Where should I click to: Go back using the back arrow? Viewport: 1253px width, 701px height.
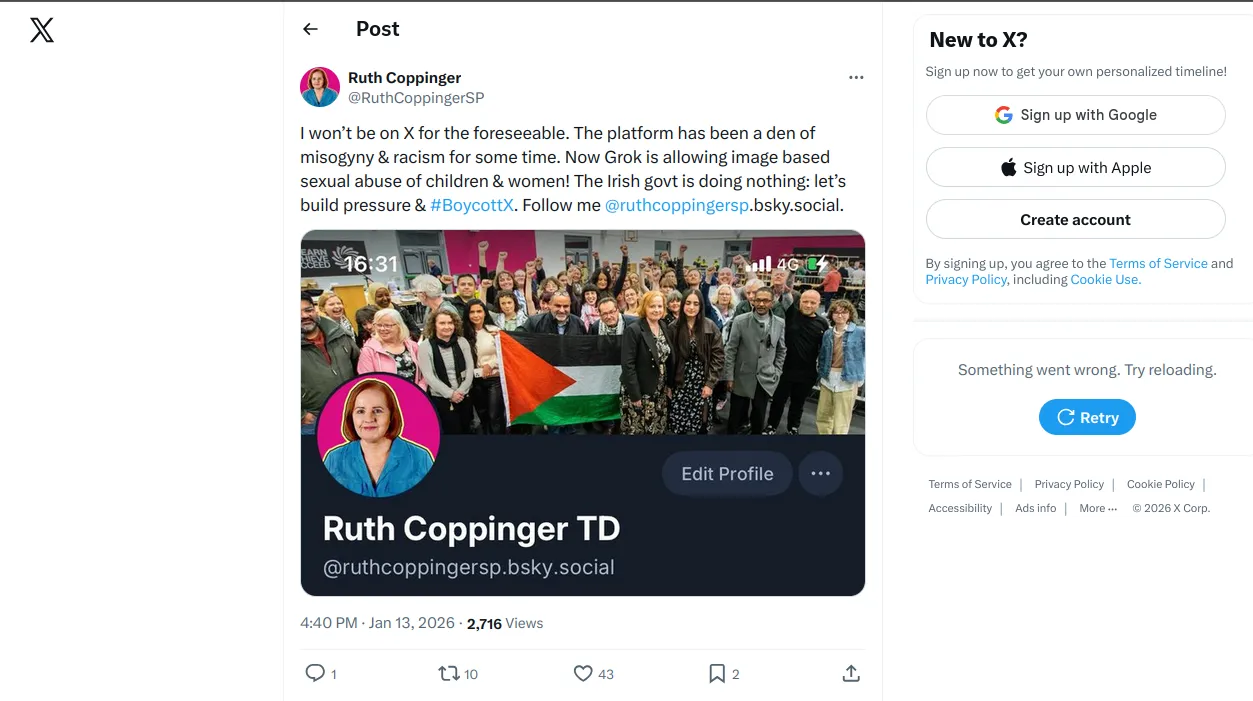click(310, 29)
